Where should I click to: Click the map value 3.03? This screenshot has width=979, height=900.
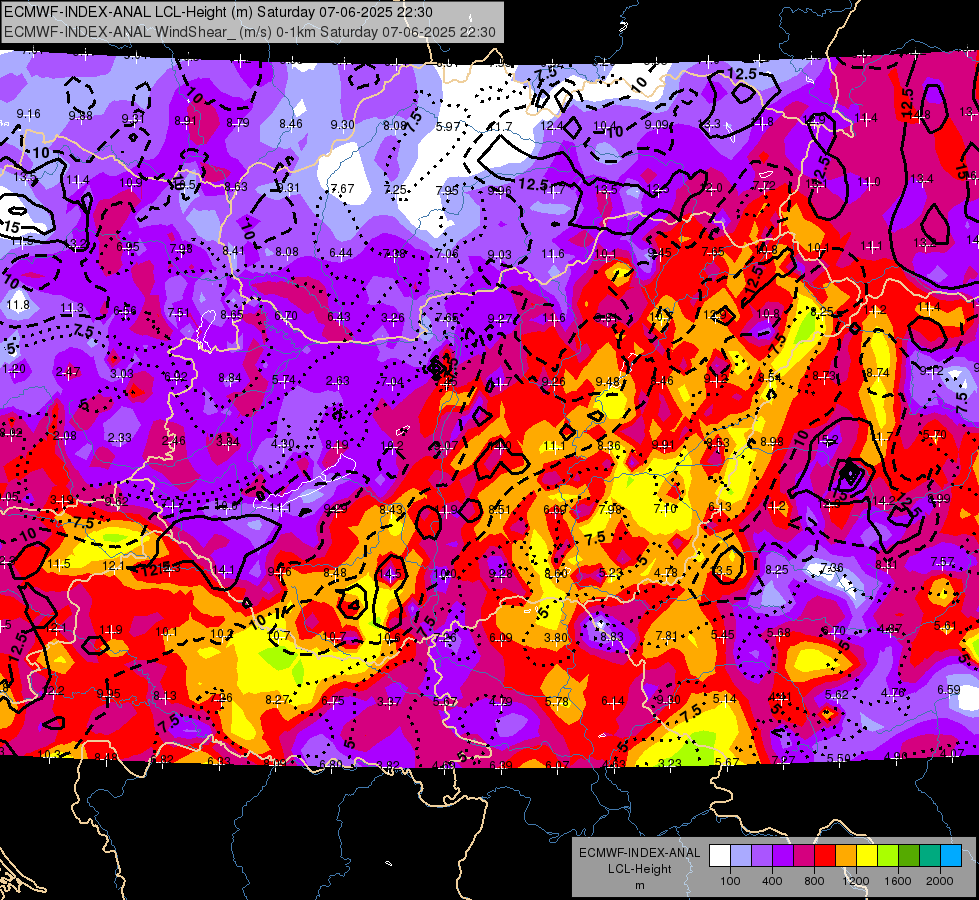click(122, 373)
